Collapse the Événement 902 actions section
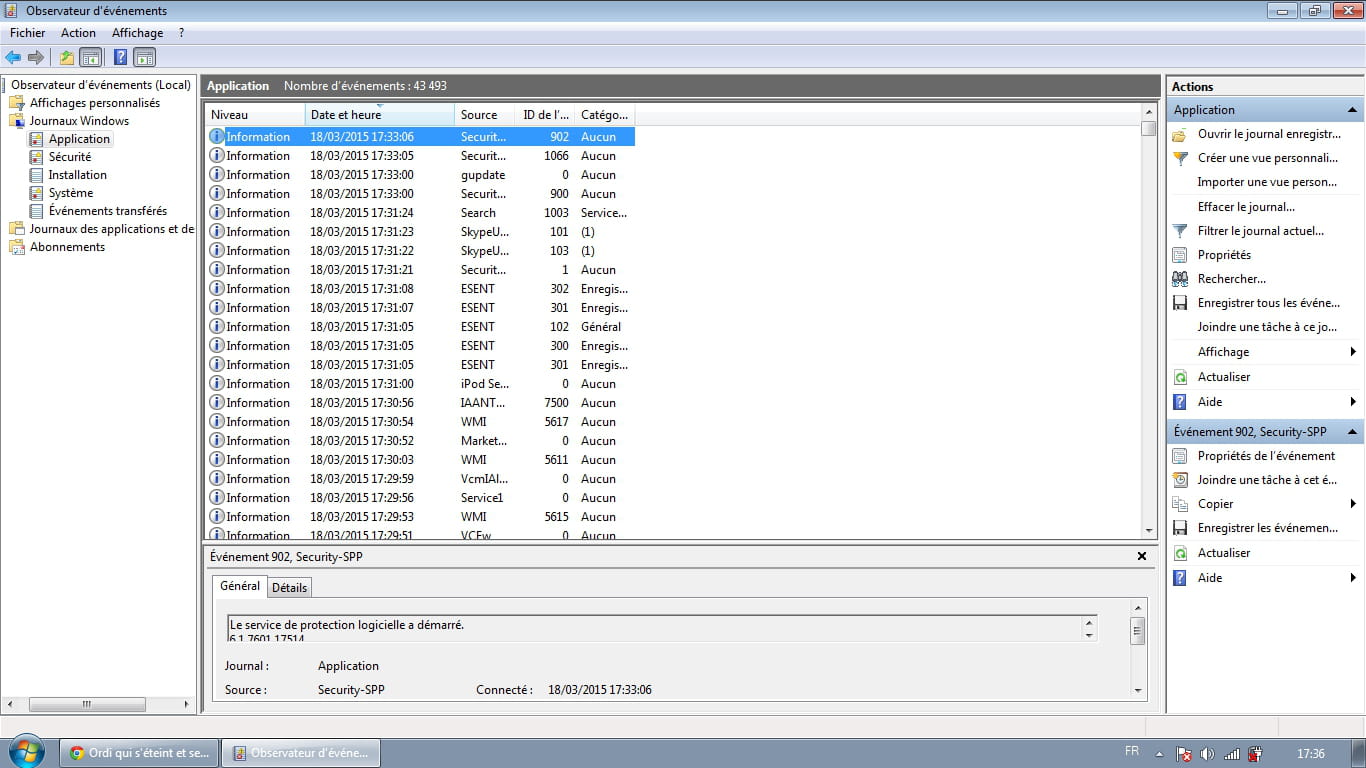 pos(1352,432)
